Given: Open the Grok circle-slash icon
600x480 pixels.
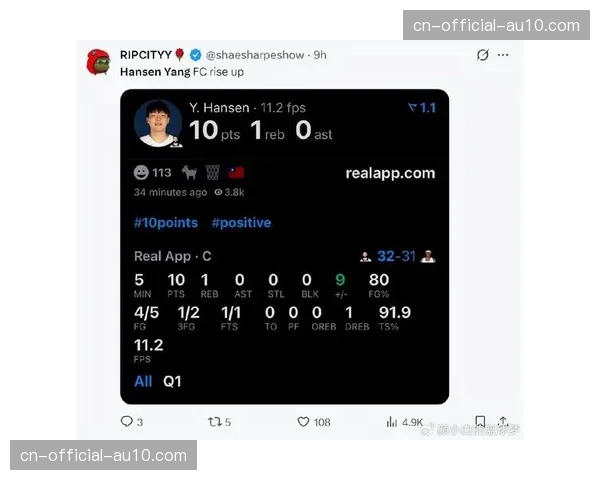Looking at the screenshot, I should click(x=483, y=55).
